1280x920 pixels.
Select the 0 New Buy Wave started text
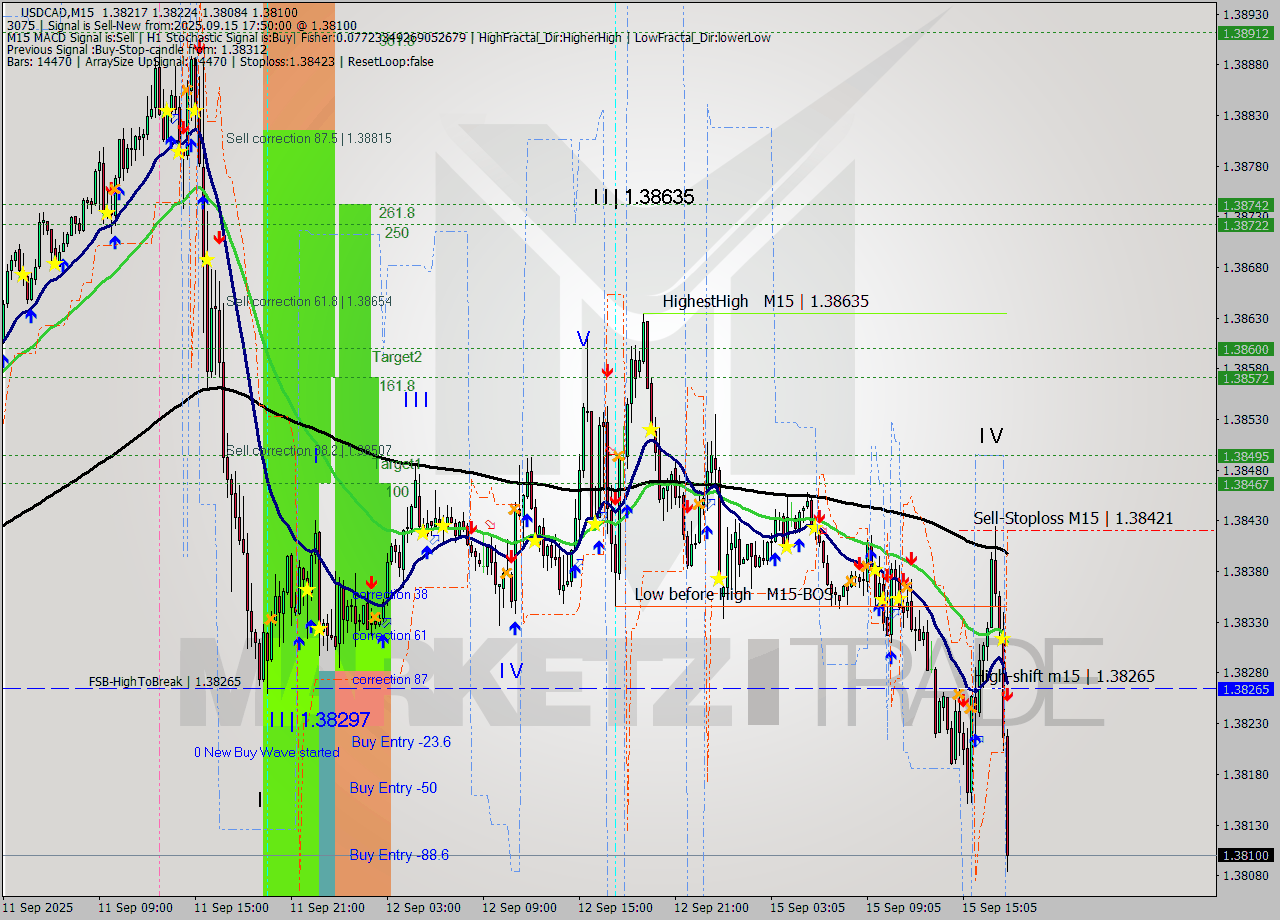[x=267, y=753]
